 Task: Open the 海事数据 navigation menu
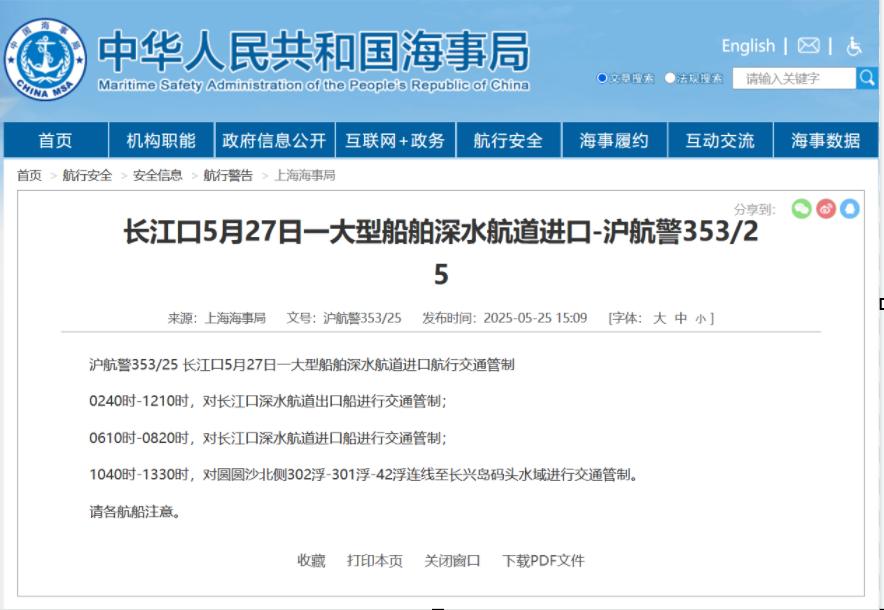(x=825, y=140)
